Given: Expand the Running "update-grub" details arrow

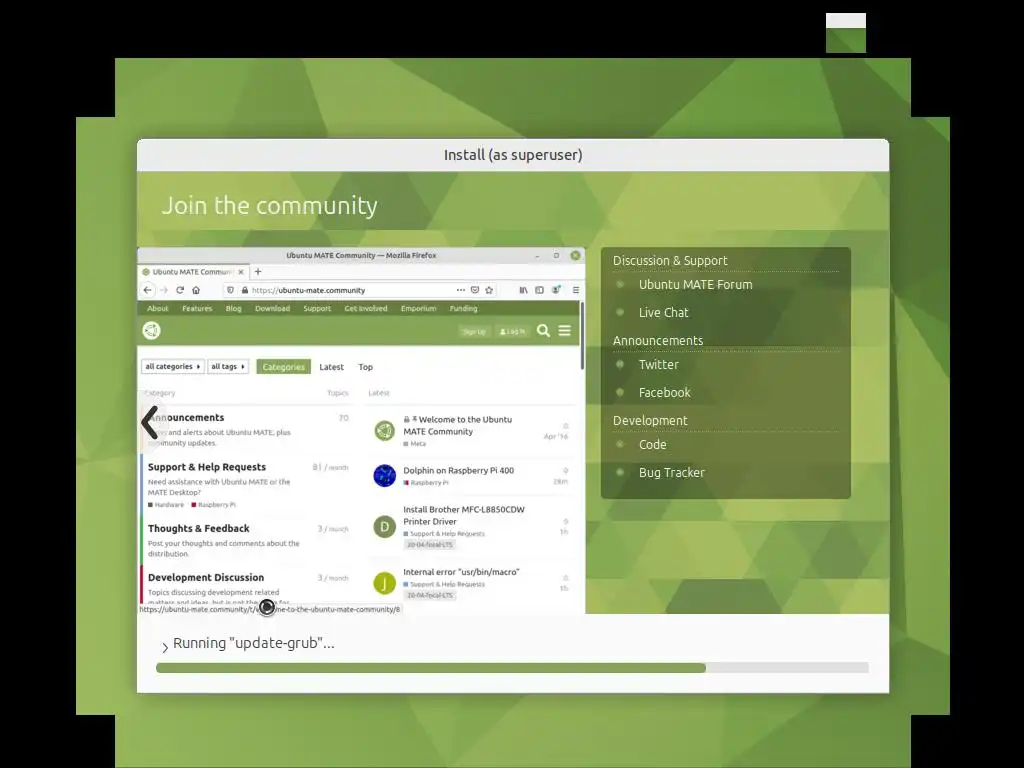Looking at the screenshot, I should (165, 647).
